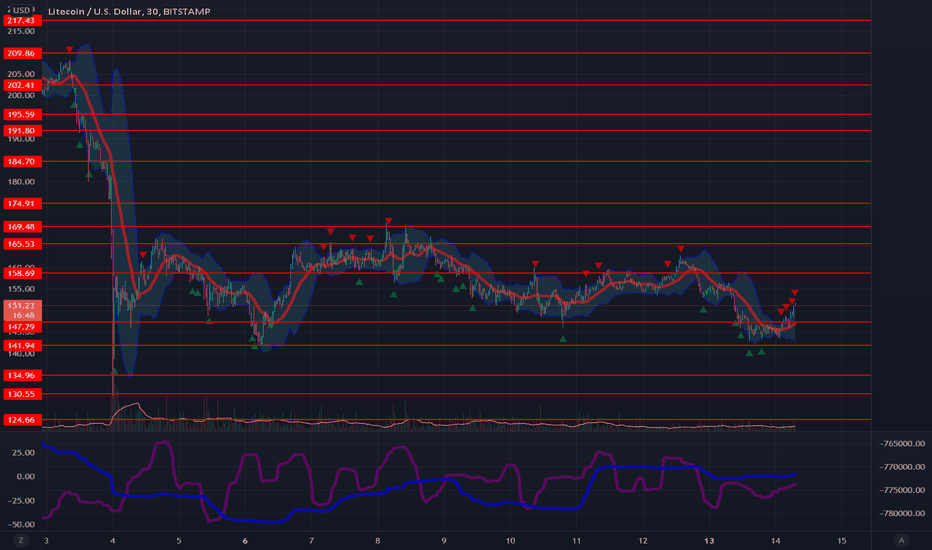Viewport: 932px width, 550px height.
Task: Select the 169.48 price level label
Action: click(22, 227)
